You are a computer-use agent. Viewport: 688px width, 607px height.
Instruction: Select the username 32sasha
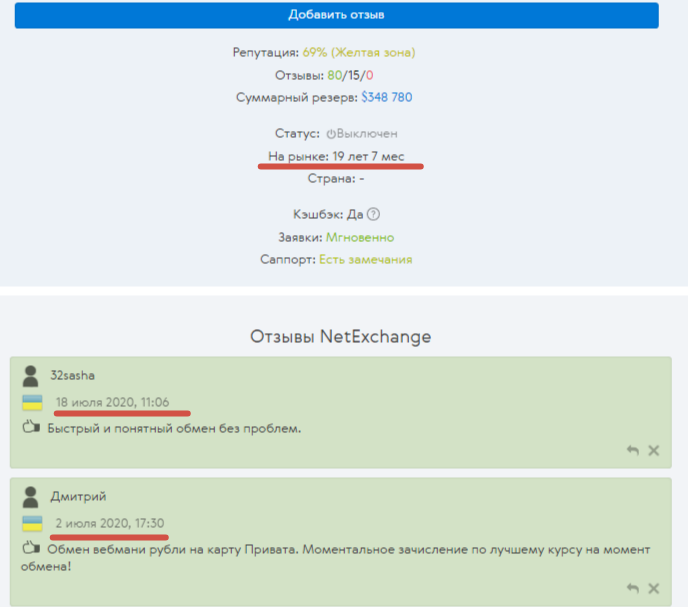[72, 376]
